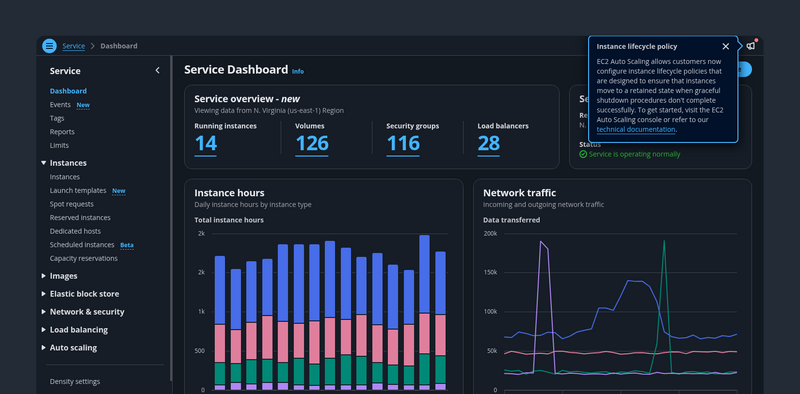Collapse the Instances navigation section
800x394 pixels.
pos(43,163)
